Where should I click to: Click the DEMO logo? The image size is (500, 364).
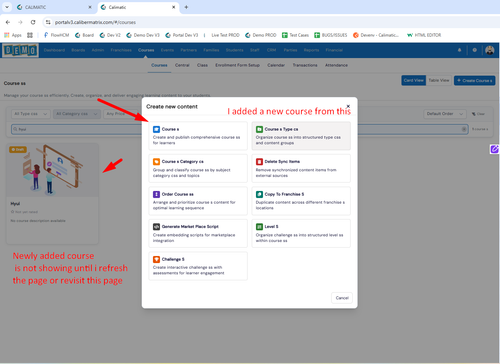tap(20, 50)
